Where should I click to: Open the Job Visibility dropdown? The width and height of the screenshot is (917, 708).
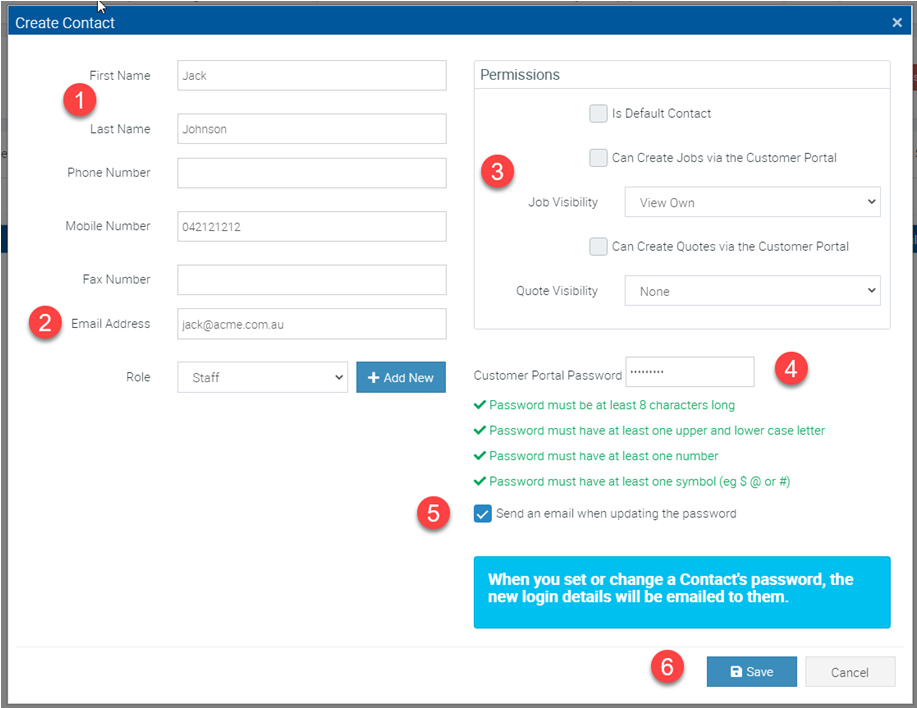(x=752, y=202)
